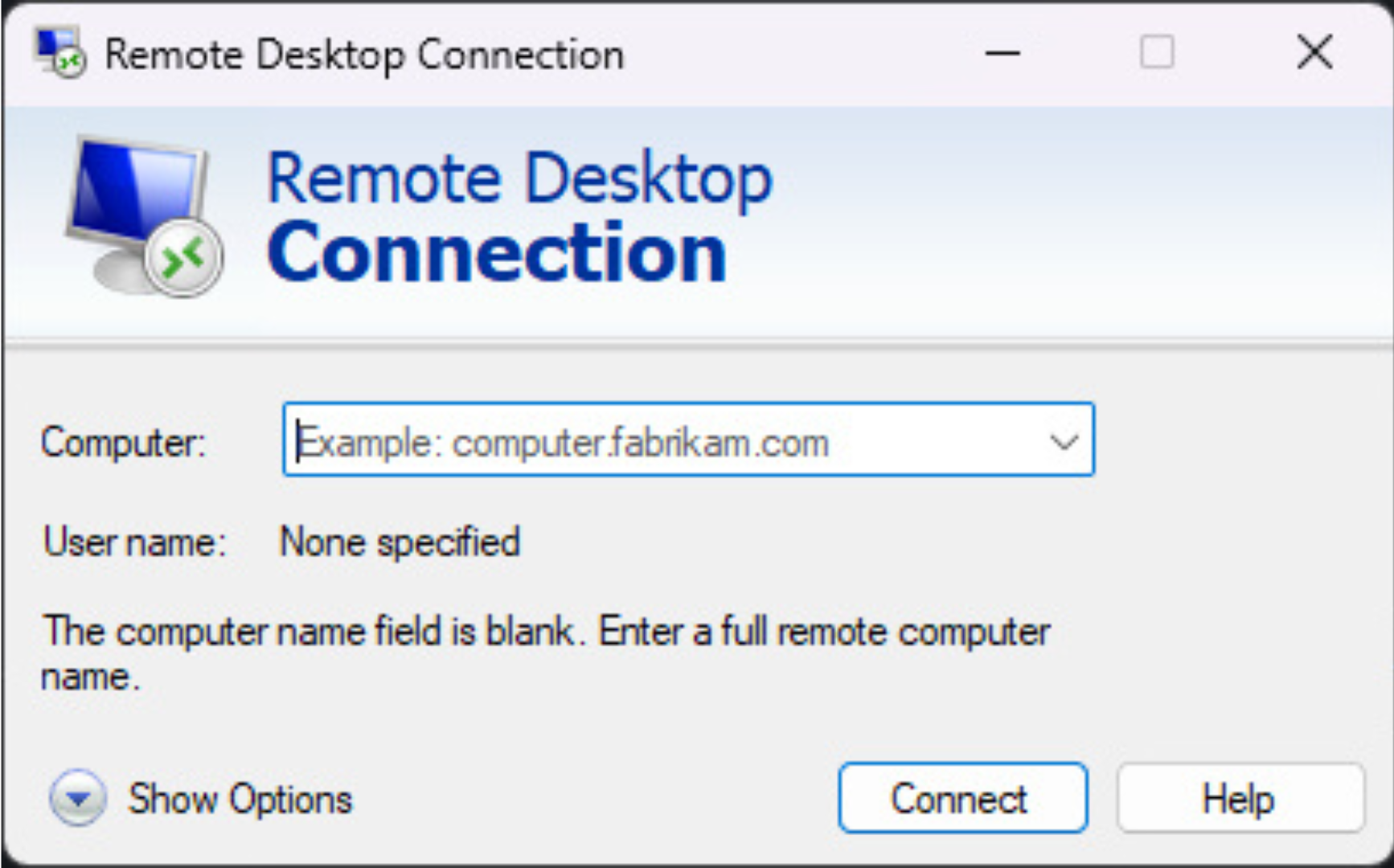Screen dimensions: 1394x868
Task: Click inside the Example: computer.fabrikam.com field
Action: tap(563, 440)
